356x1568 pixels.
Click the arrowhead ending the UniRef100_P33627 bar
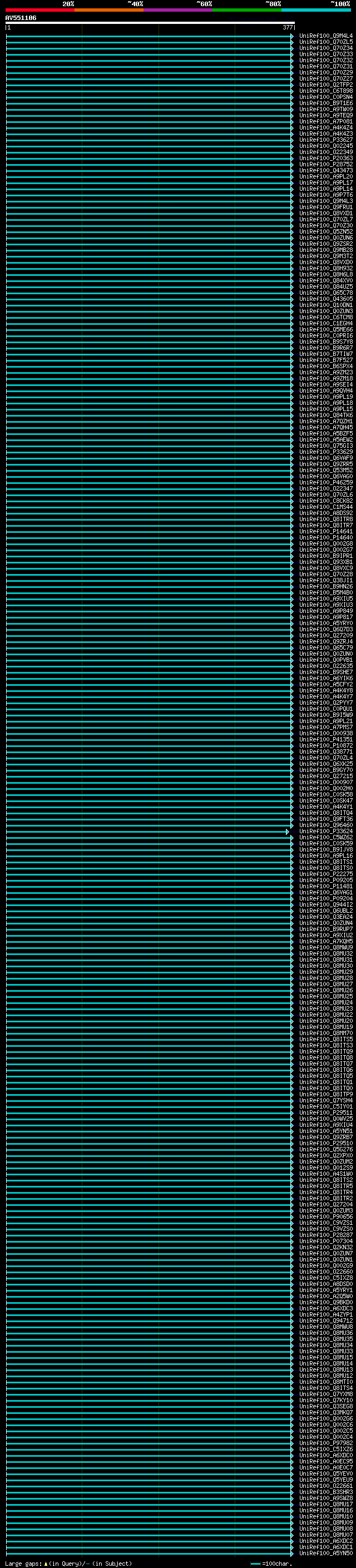[292, 140]
